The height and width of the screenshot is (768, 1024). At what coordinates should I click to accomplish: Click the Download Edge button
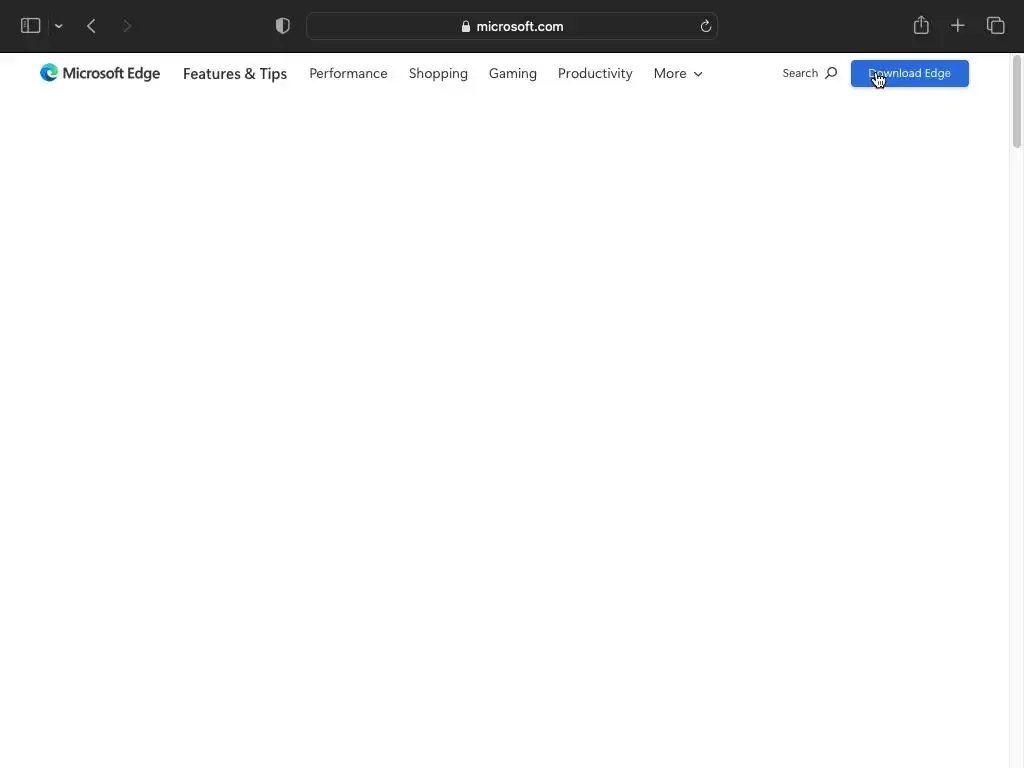pos(910,73)
